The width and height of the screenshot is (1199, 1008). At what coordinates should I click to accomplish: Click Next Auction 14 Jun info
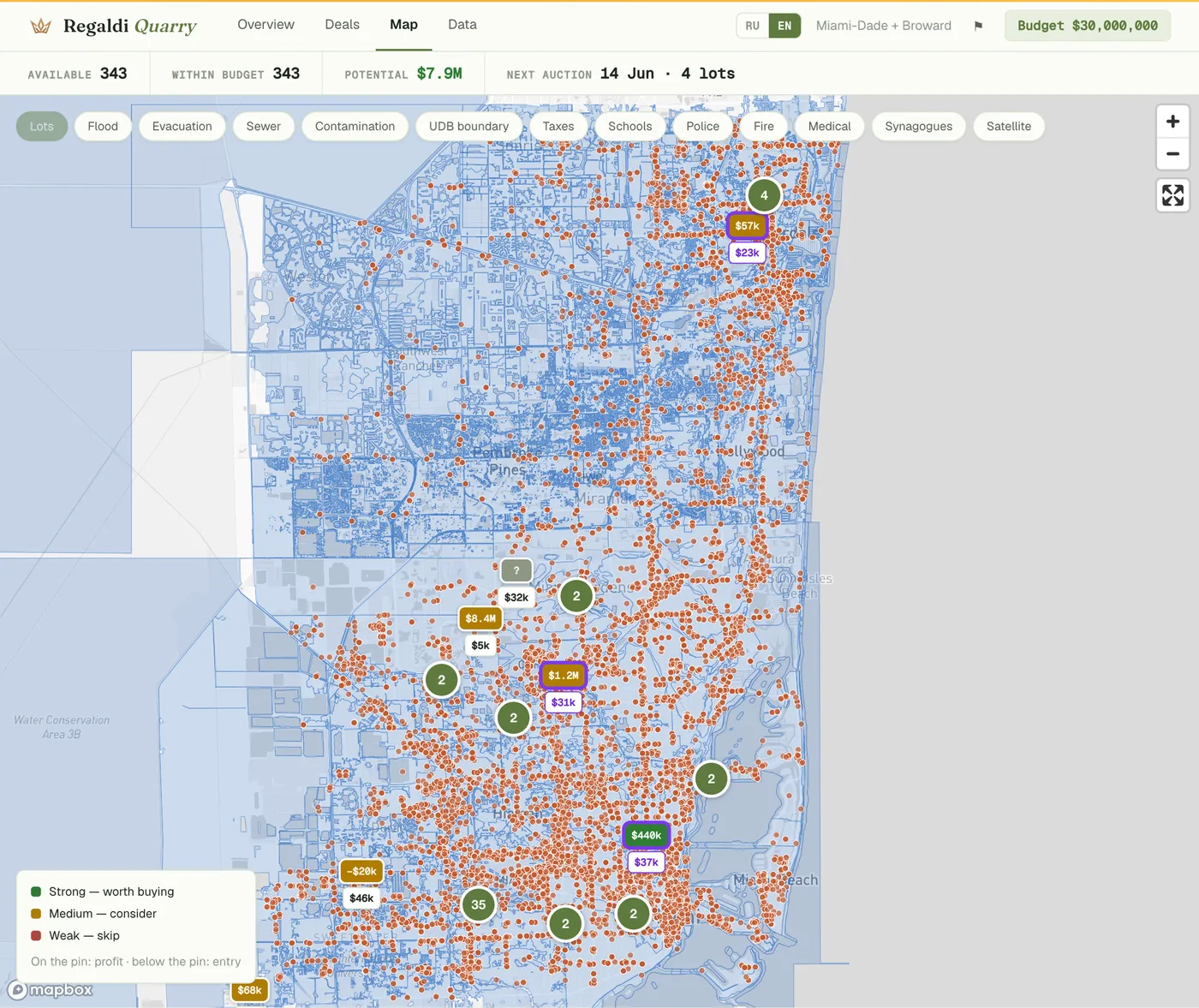[621, 74]
